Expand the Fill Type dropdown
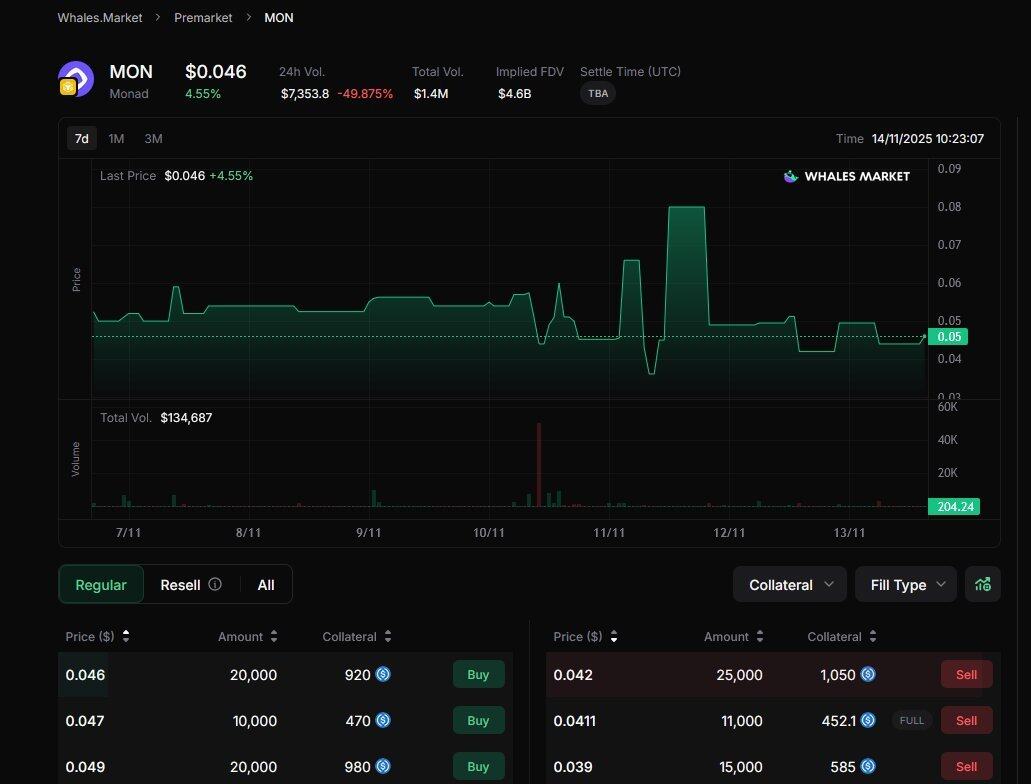 coord(906,585)
